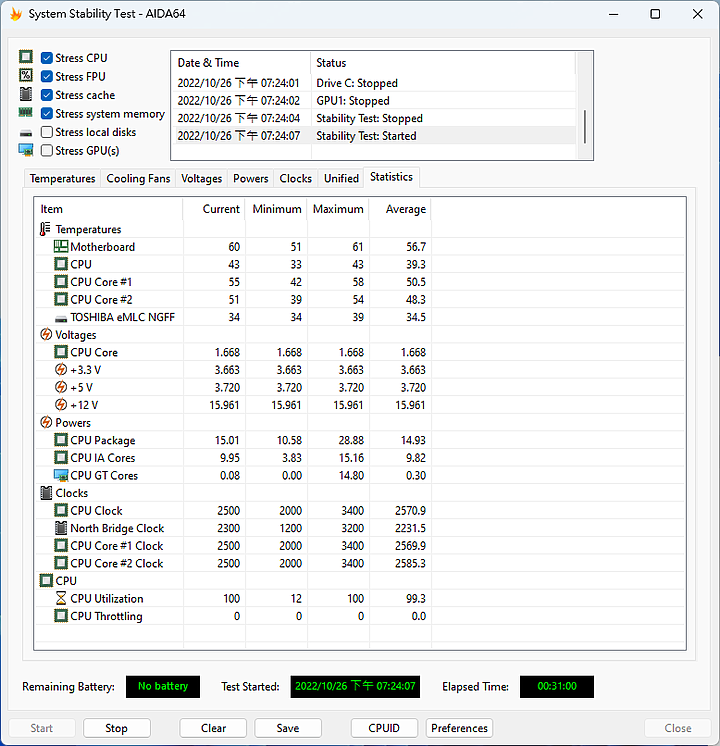
Task: Click the thermometer icon of Temperatures group
Action: pos(45,229)
